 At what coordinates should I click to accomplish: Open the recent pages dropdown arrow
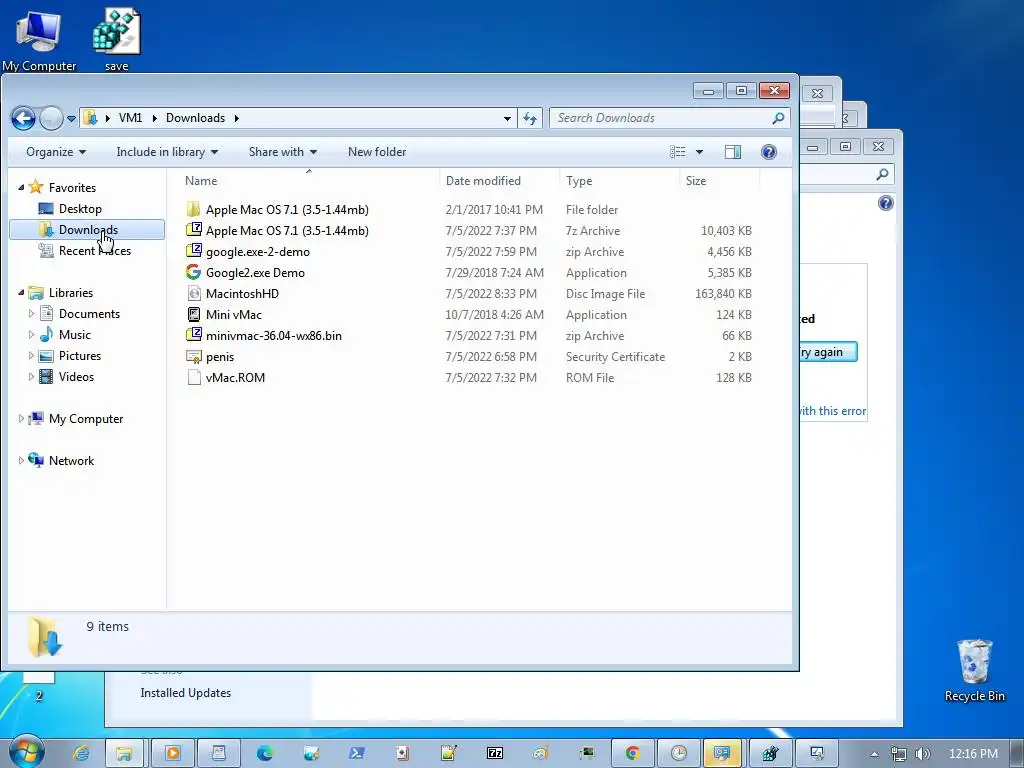pyautogui.click(x=71, y=119)
